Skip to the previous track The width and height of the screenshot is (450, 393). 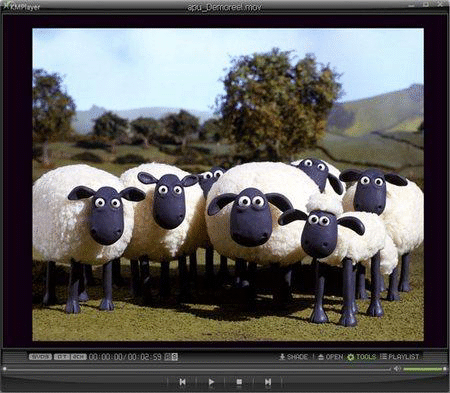182,382
